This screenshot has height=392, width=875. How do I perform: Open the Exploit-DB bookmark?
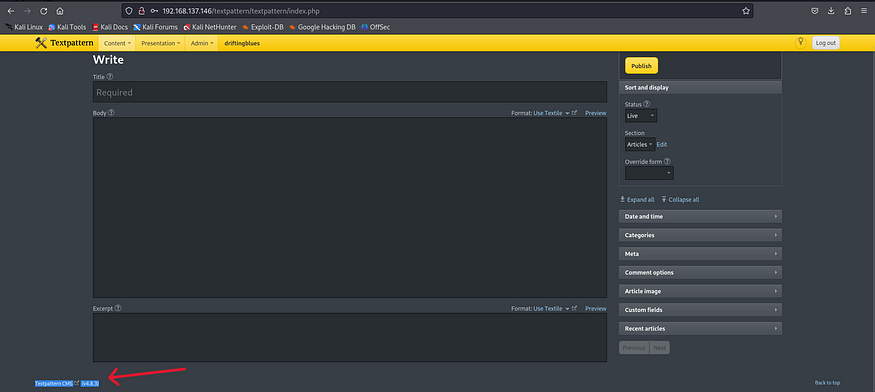263,27
